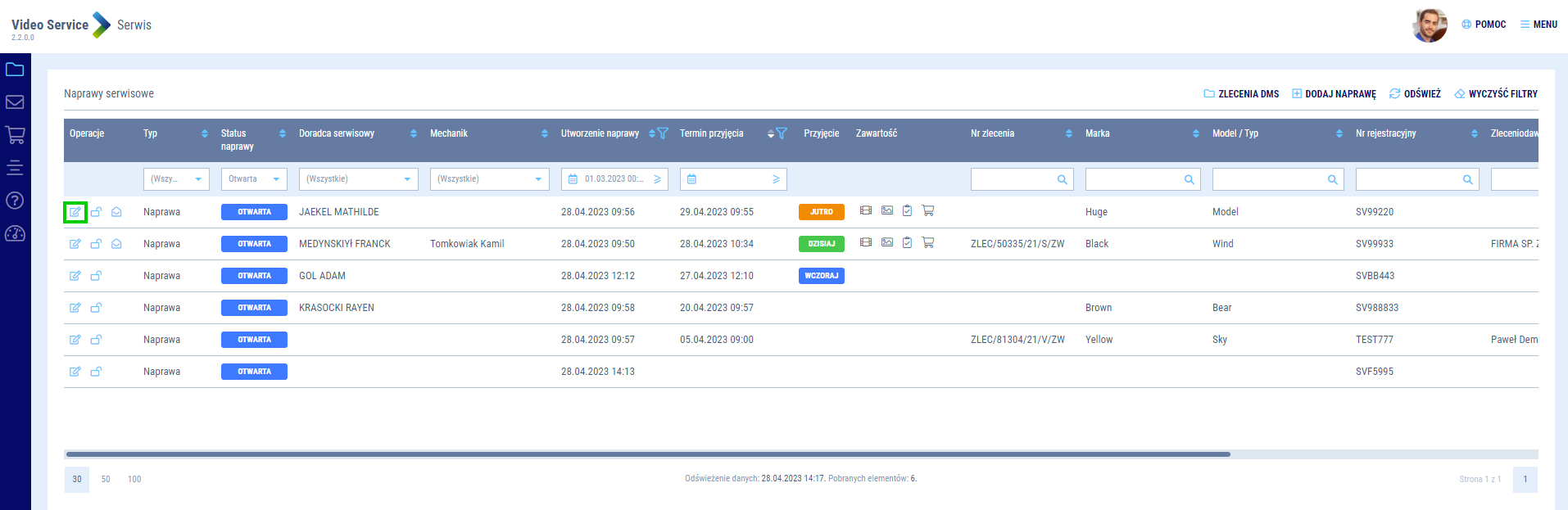Open film icon in SV99220 row
Image resolution: width=1568 pixels, height=510 pixels.
[865, 211]
